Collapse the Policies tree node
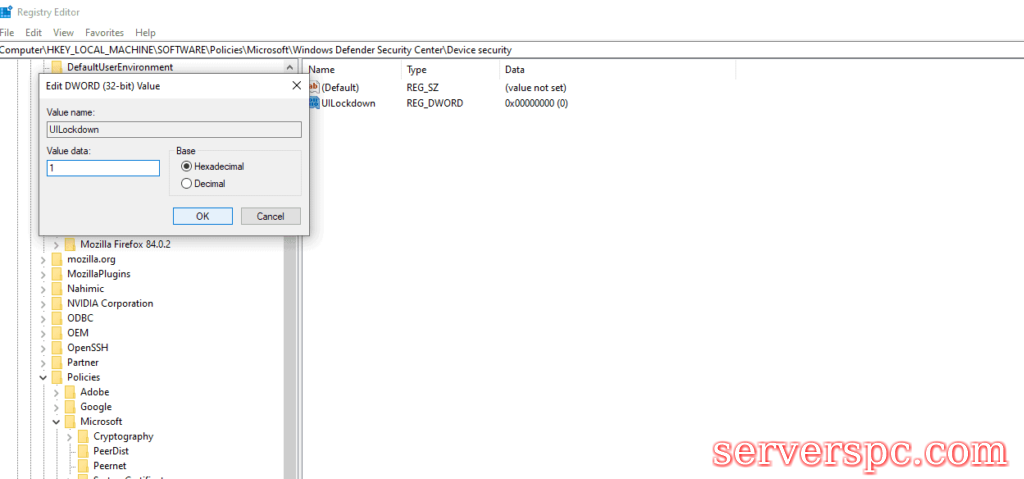This screenshot has height=479, width=1024. tap(43, 377)
